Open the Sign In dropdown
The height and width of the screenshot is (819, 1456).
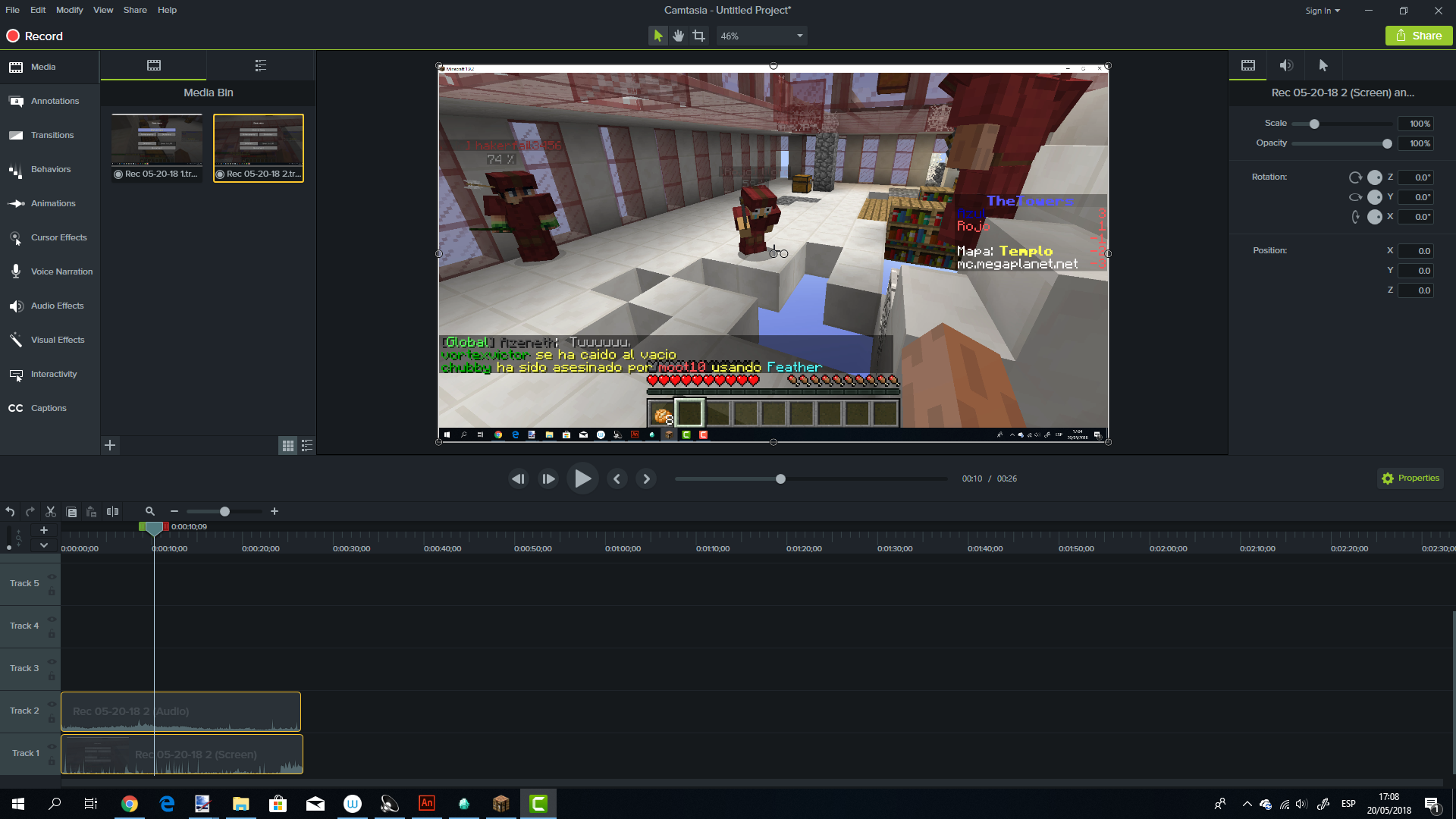(x=1323, y=11)
